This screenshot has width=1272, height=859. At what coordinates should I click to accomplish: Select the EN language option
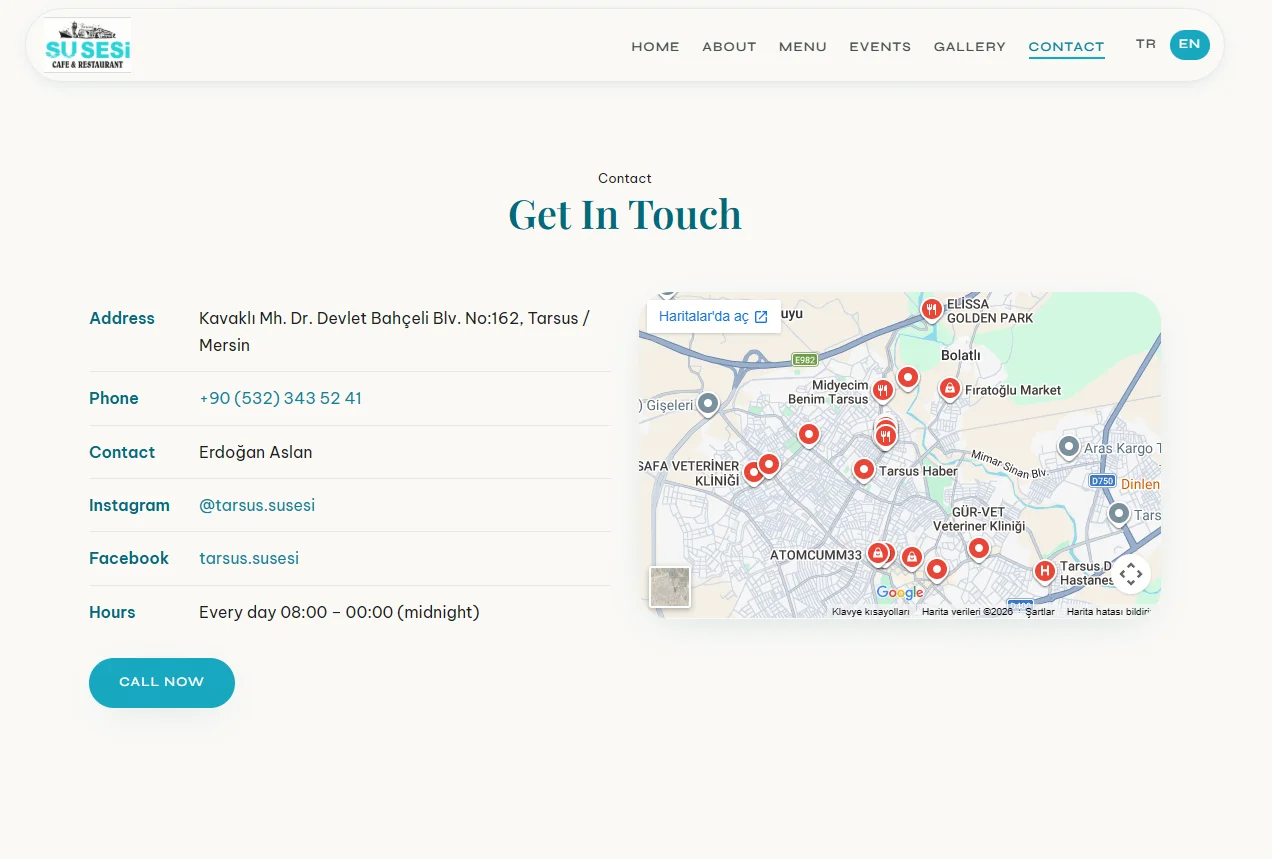point(1189,44)
